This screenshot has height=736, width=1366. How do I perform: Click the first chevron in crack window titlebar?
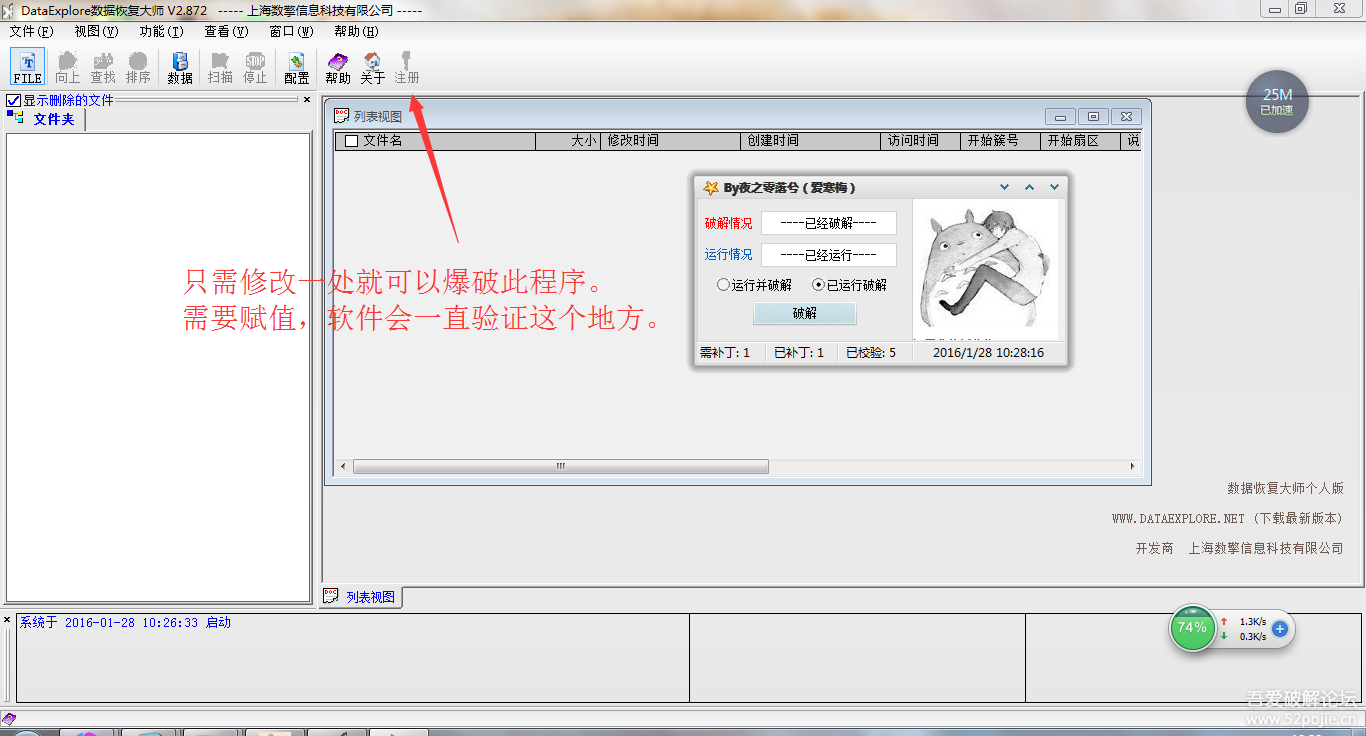click(1004, 186)
